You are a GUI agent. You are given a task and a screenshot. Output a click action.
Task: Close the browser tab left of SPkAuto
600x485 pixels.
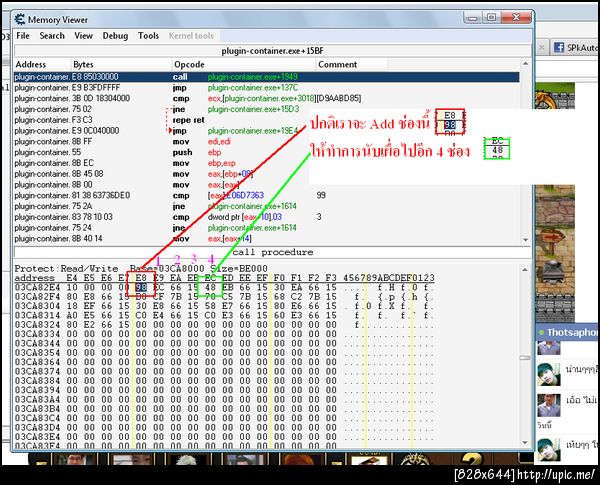coord(541,47)
